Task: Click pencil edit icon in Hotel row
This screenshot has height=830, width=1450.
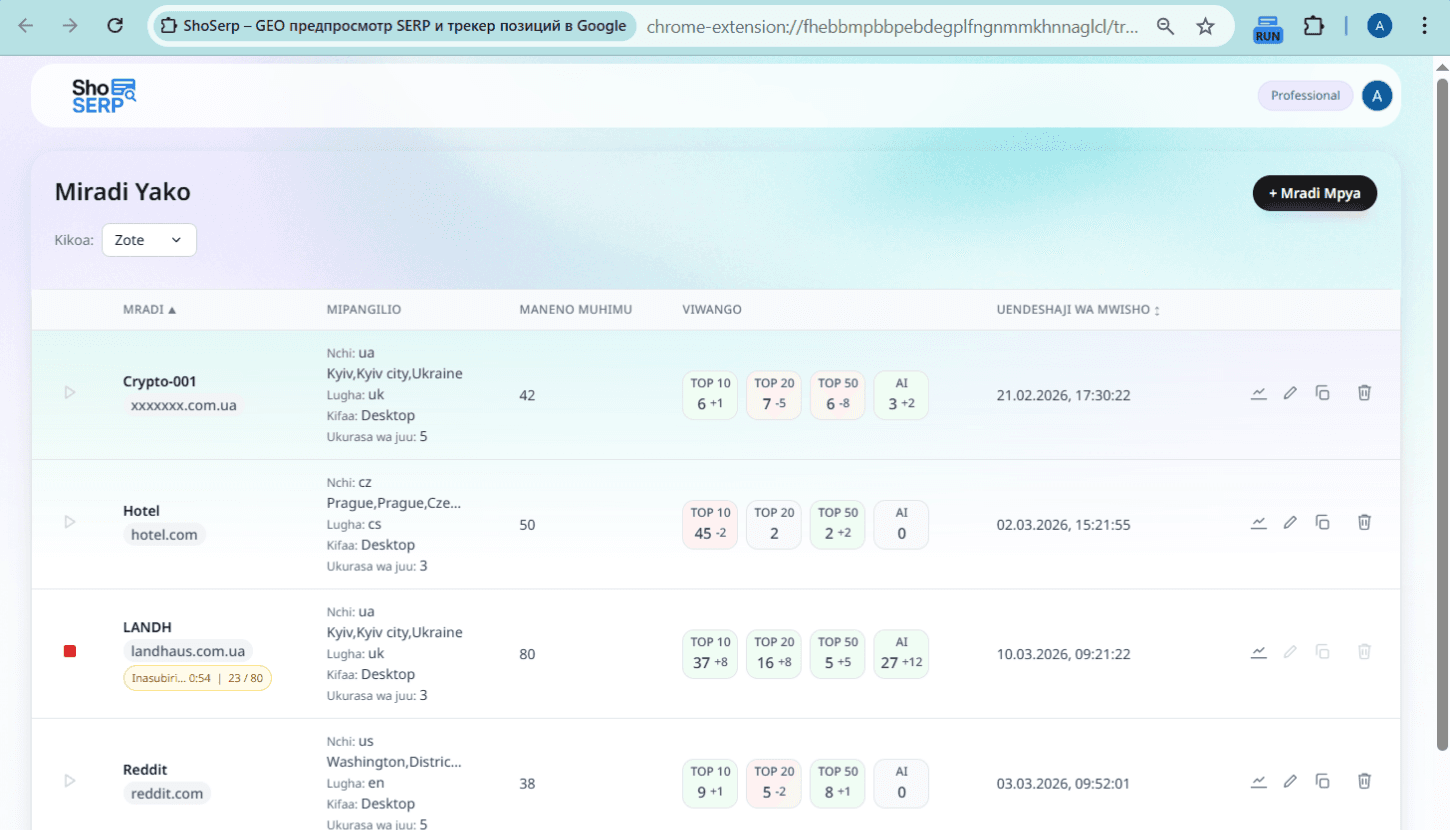Action: [1290, 522]
